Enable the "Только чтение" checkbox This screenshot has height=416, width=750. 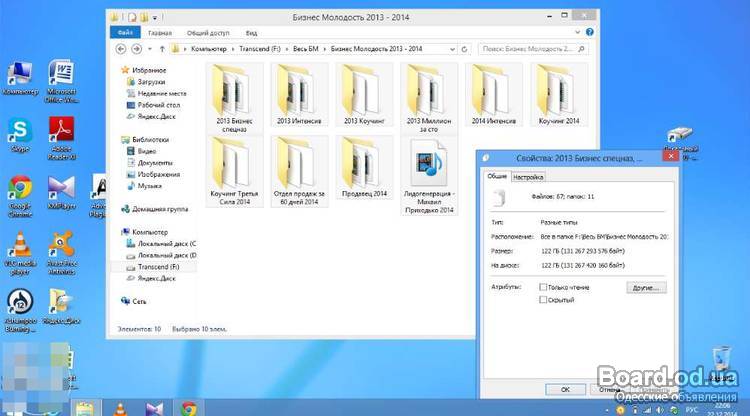pyautogui.click(x=543, y=287)
